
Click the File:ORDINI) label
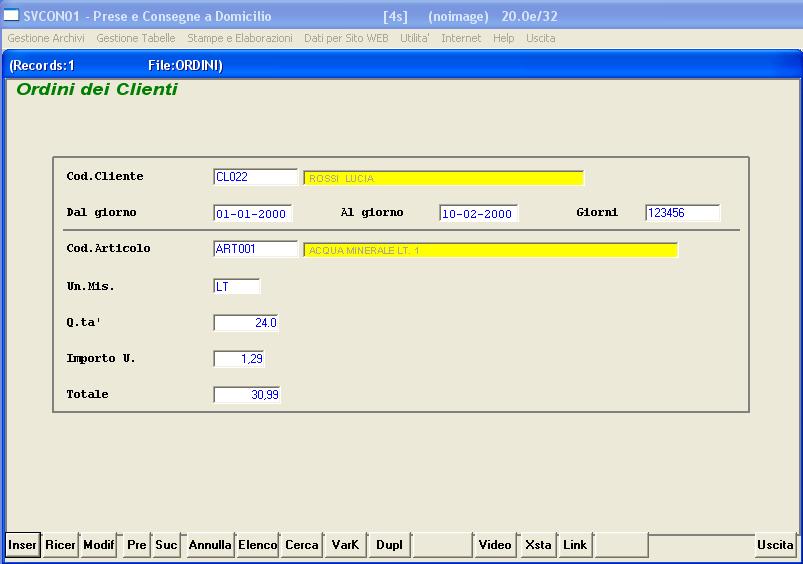coord(185,66)
